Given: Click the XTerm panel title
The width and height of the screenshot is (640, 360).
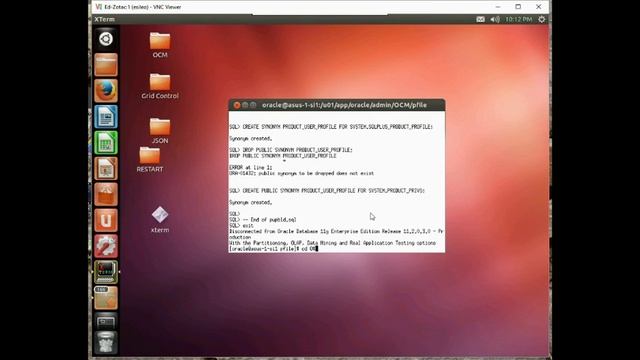Looking at the screenshot, I should 104,19.
